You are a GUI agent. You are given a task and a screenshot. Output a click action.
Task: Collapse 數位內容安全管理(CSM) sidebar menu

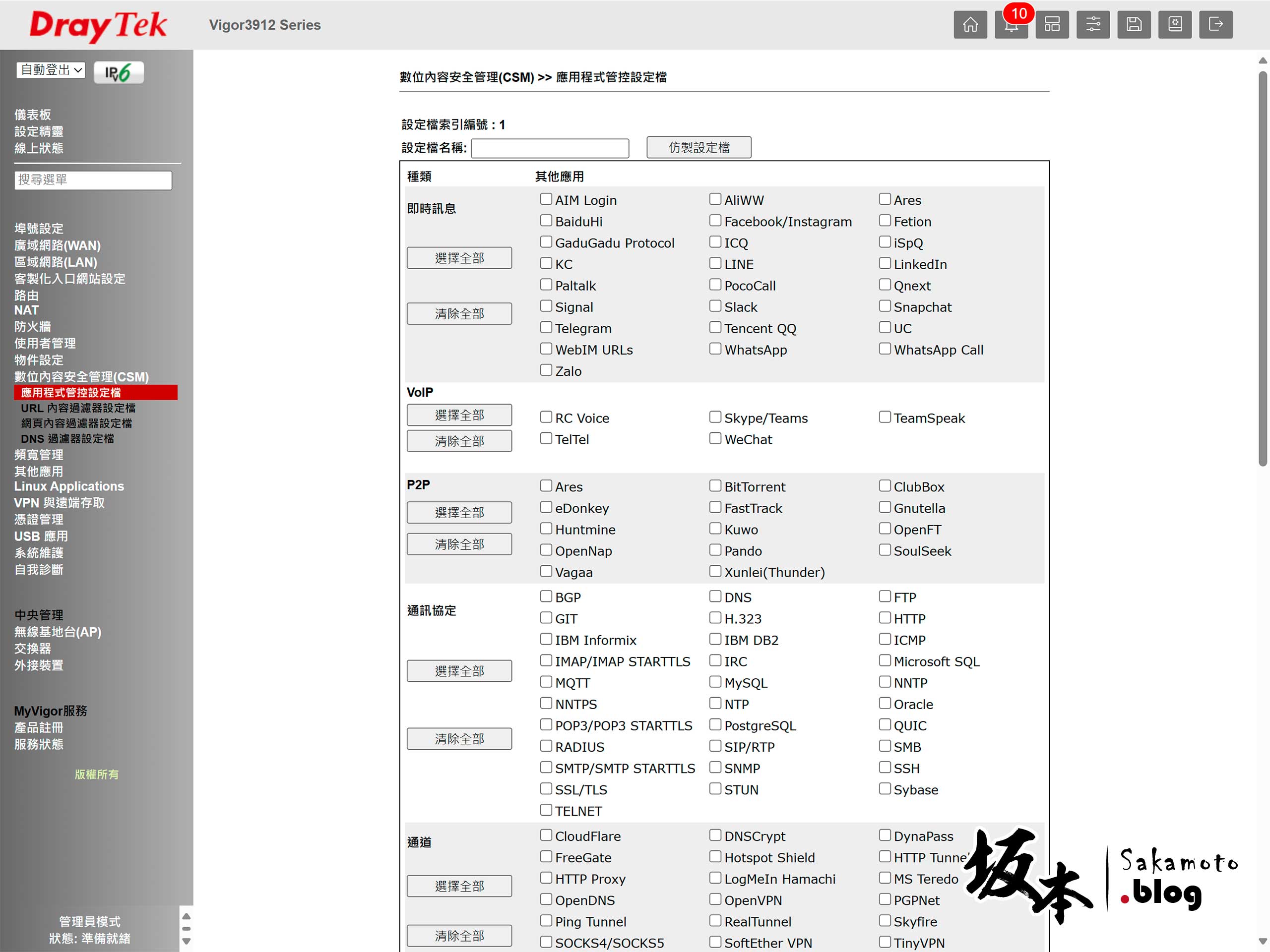pos(81,377)
